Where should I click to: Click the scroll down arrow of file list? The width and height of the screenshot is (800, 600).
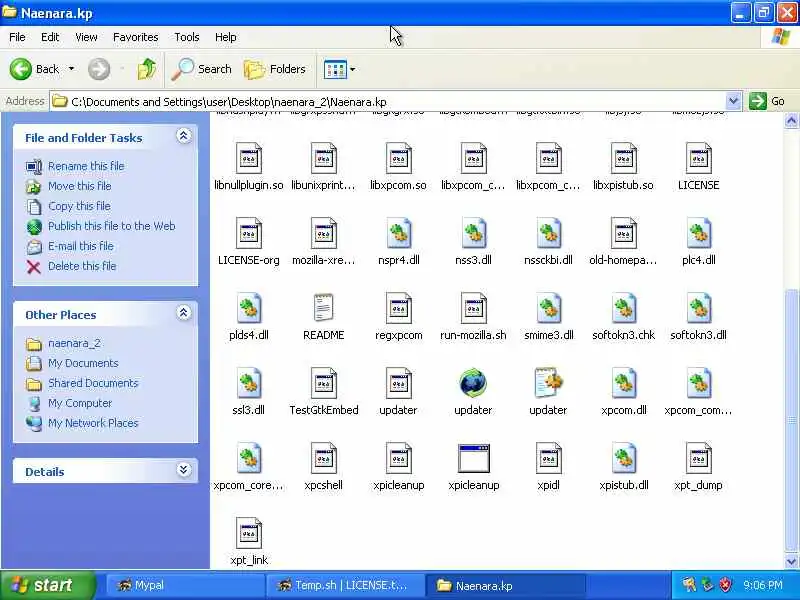(x=791, y=561)
